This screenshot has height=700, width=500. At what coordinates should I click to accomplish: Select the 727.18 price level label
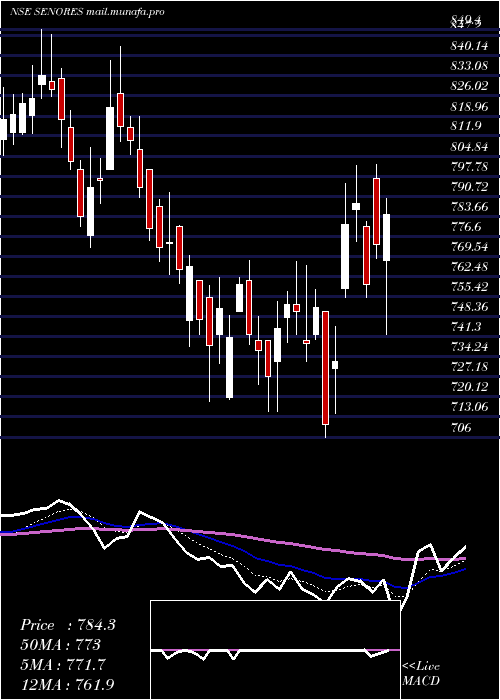(469, 367)
